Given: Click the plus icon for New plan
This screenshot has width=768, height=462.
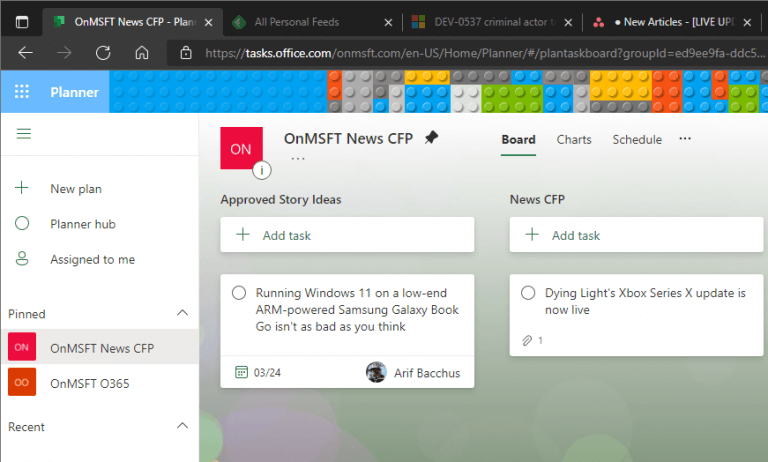Looking at the screenshot, I should 22,188.
